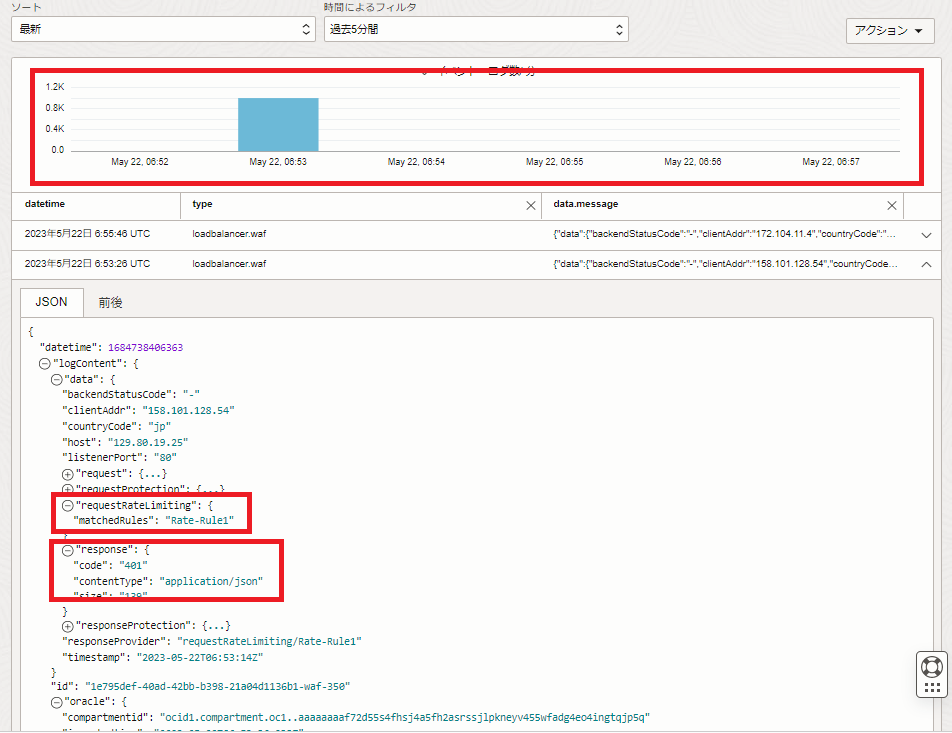Image resolution: width=952 pixels, height=733 pixels.
Task: Collapse the 6:53:26 UTC log row chevron
Action: (x=925, y=265)
